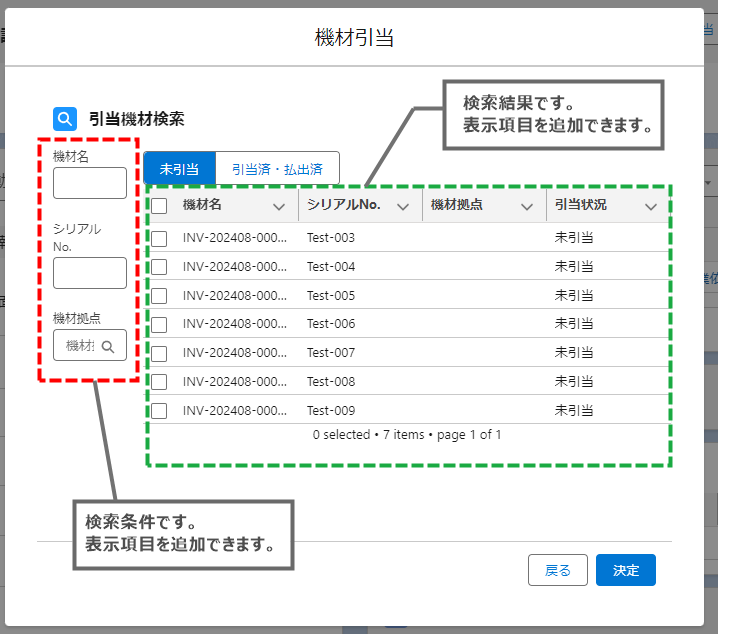This screenshot has height=634, width=737.
Task: Select the Test-005 serial number cell
Action: pyautogui.click(x=331, y=296)
